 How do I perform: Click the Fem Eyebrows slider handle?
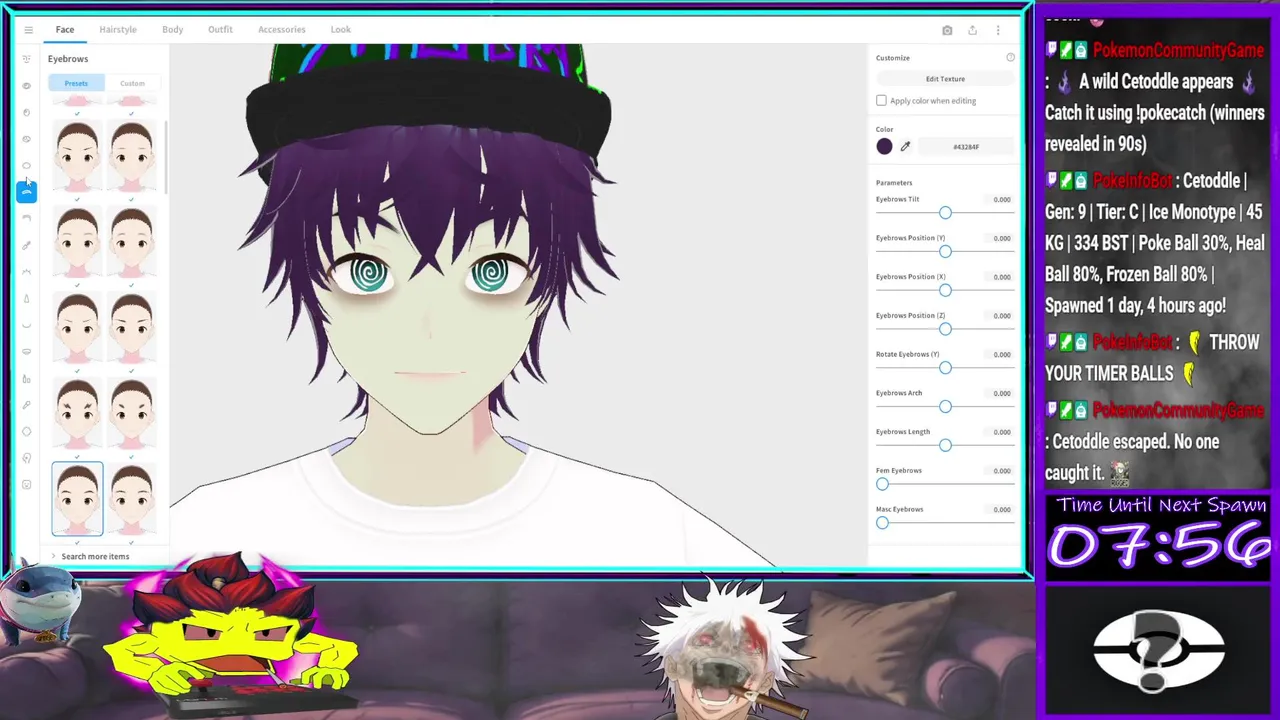pyautogui.click(x=882, y=484)
